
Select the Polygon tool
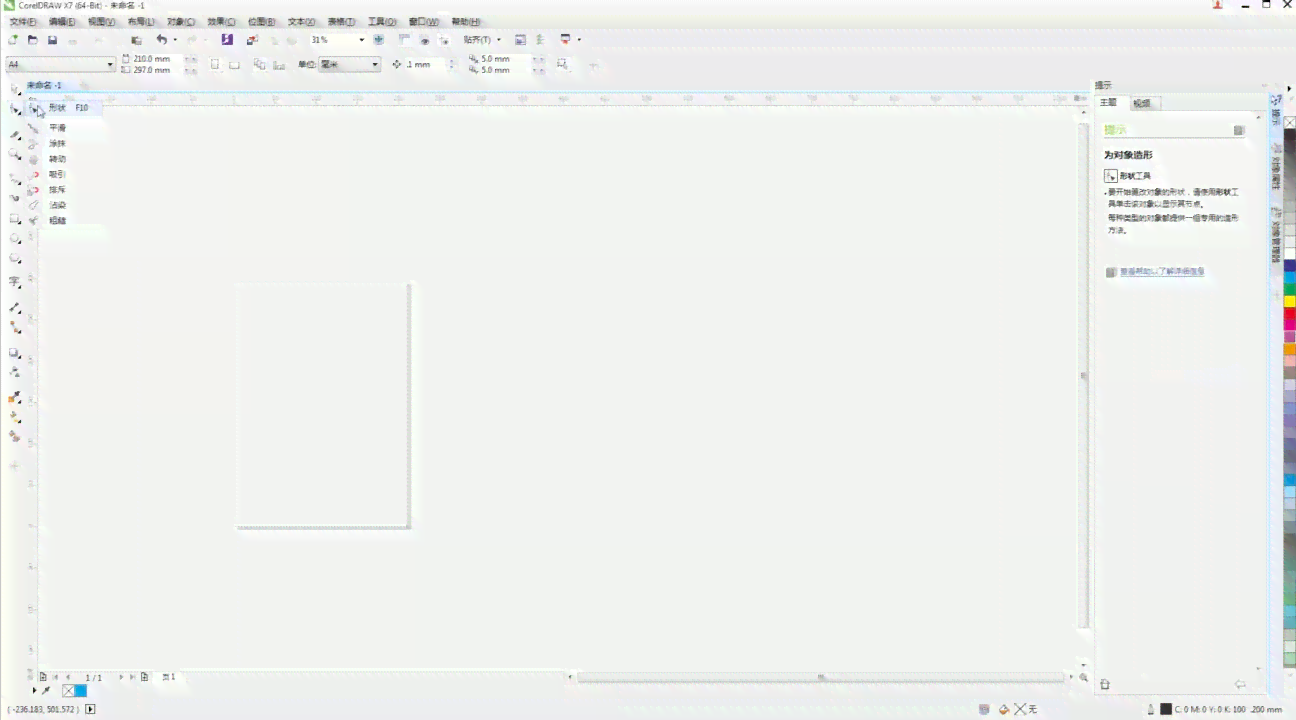(15, 259)
